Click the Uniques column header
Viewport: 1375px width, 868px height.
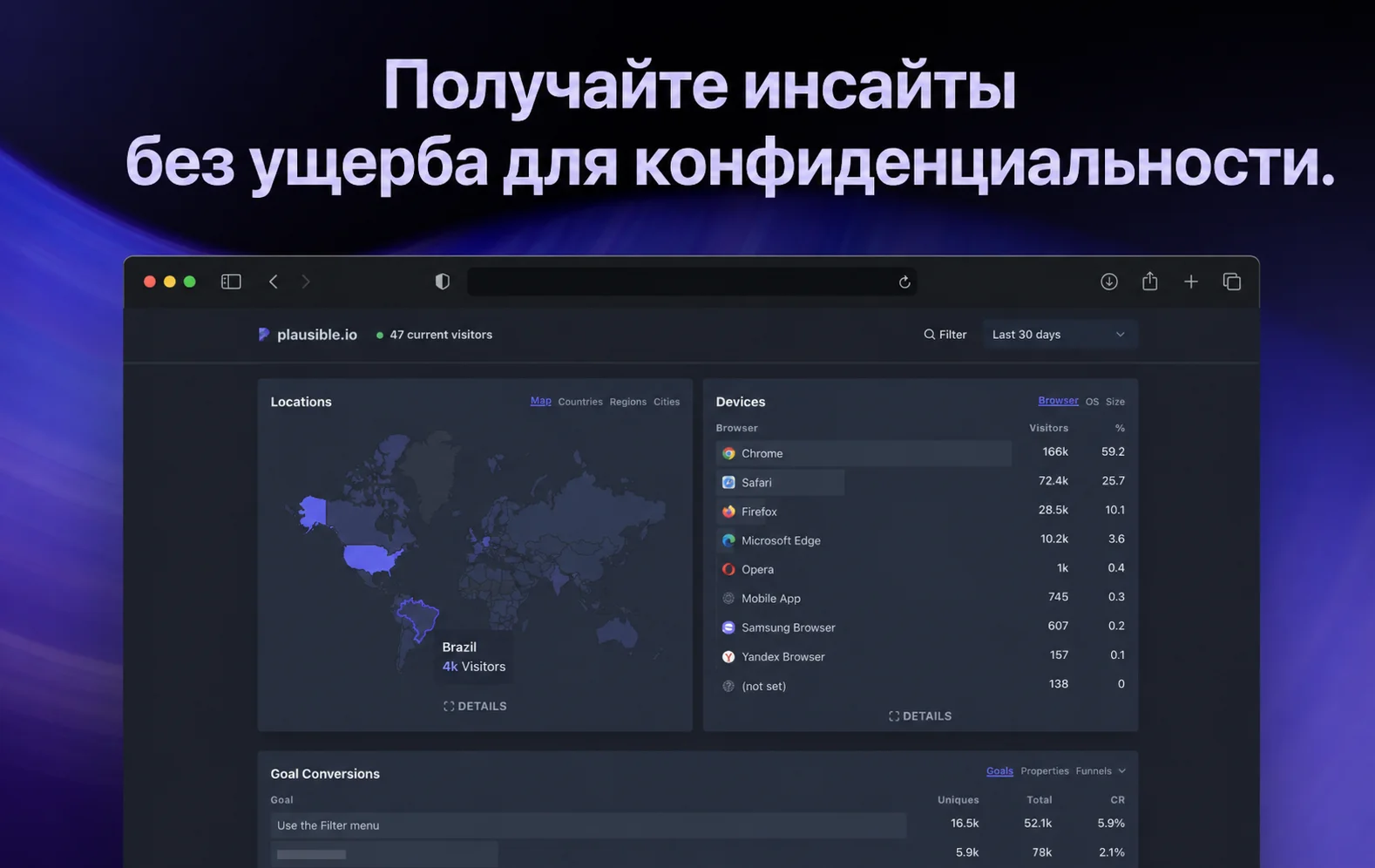click(x=958, y=799)
